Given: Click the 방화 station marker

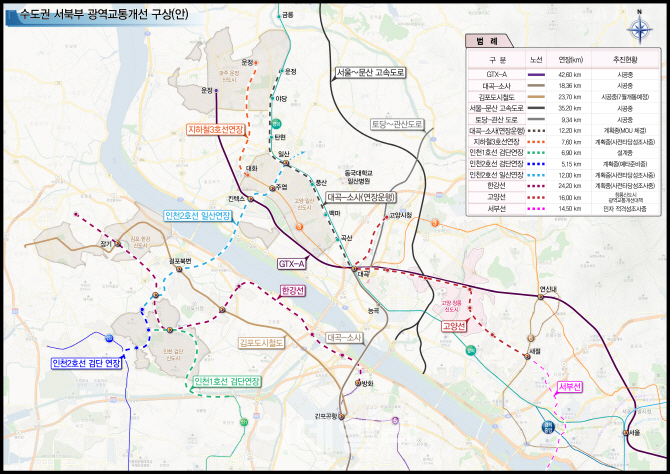Looking at the screenshot, I should click(x=357, y=383).
